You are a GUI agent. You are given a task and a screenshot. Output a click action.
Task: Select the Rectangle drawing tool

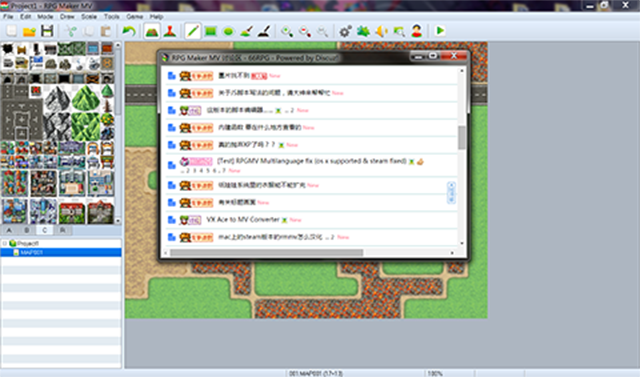coord(211,31)
